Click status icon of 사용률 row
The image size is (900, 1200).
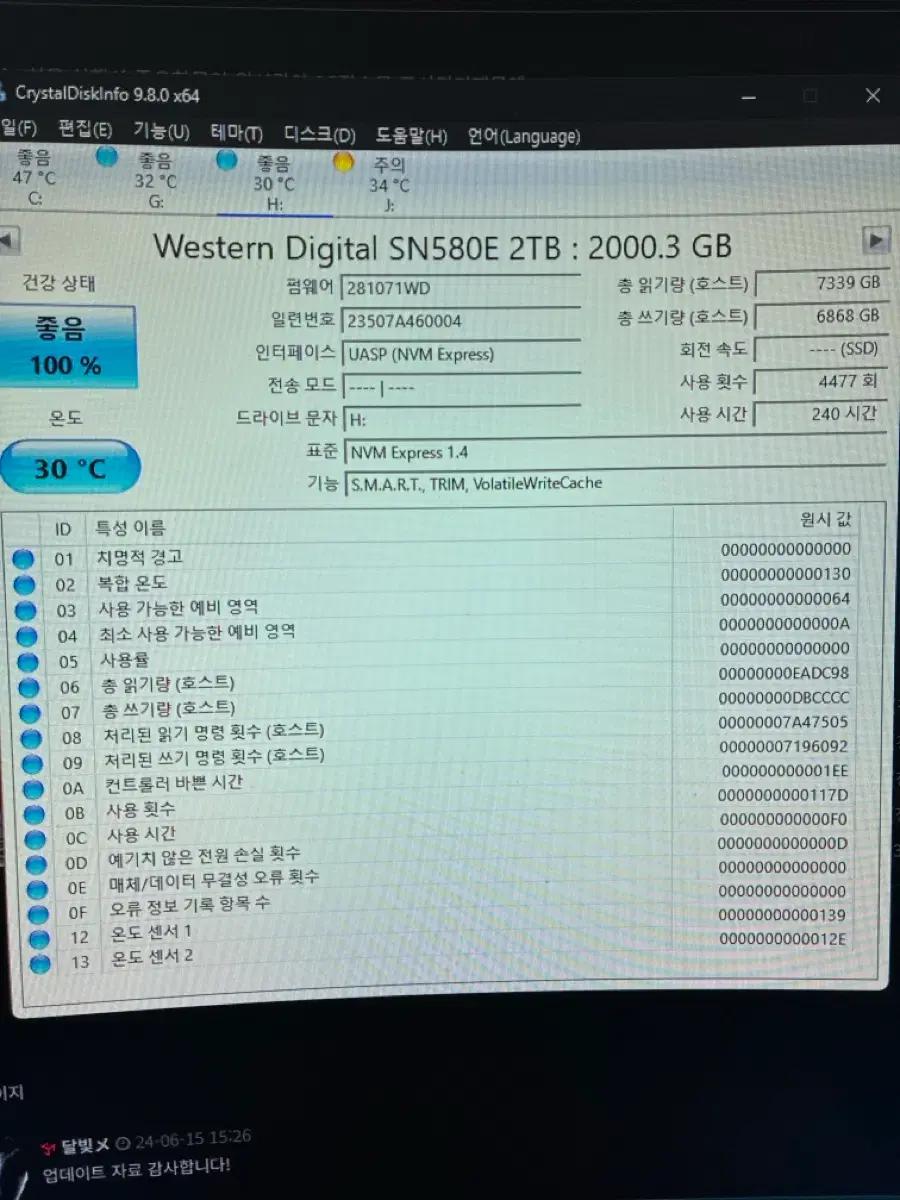[27, 662]
